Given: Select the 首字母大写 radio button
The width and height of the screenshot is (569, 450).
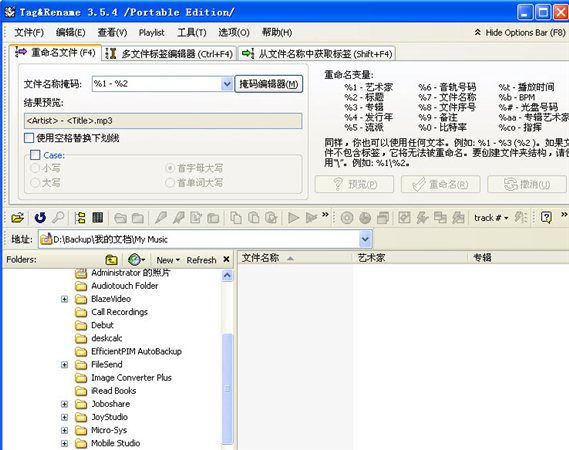Looking at the screenshot, I should point(170,168).
